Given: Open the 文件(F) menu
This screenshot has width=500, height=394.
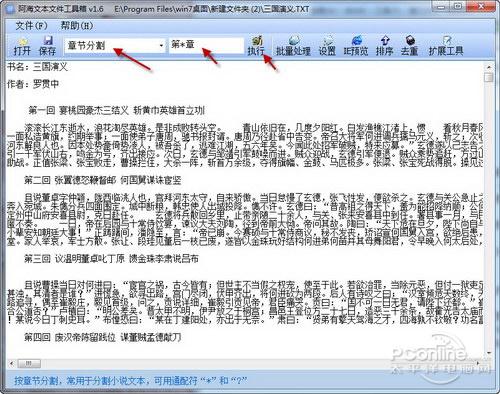Looking at the screenshot, I should click(x=32, y=26).
